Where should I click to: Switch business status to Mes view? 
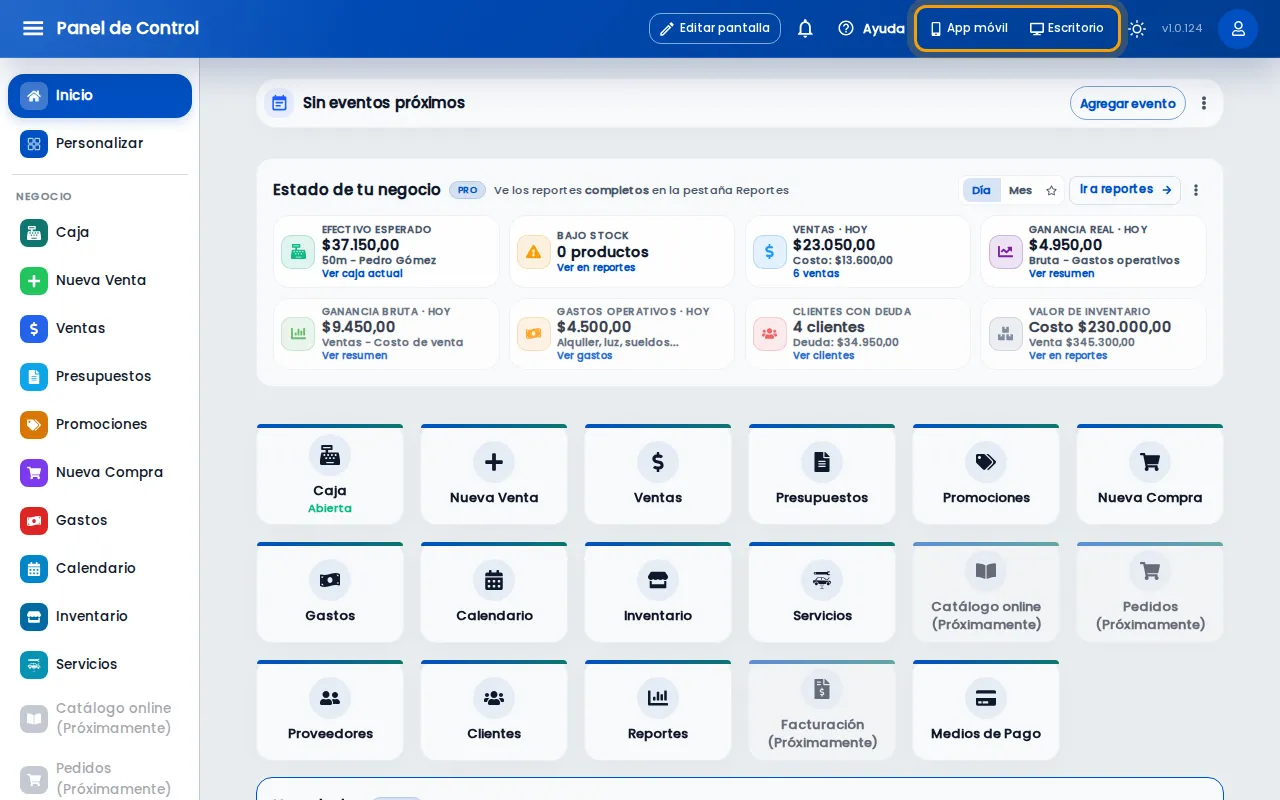click(1020, 190)
